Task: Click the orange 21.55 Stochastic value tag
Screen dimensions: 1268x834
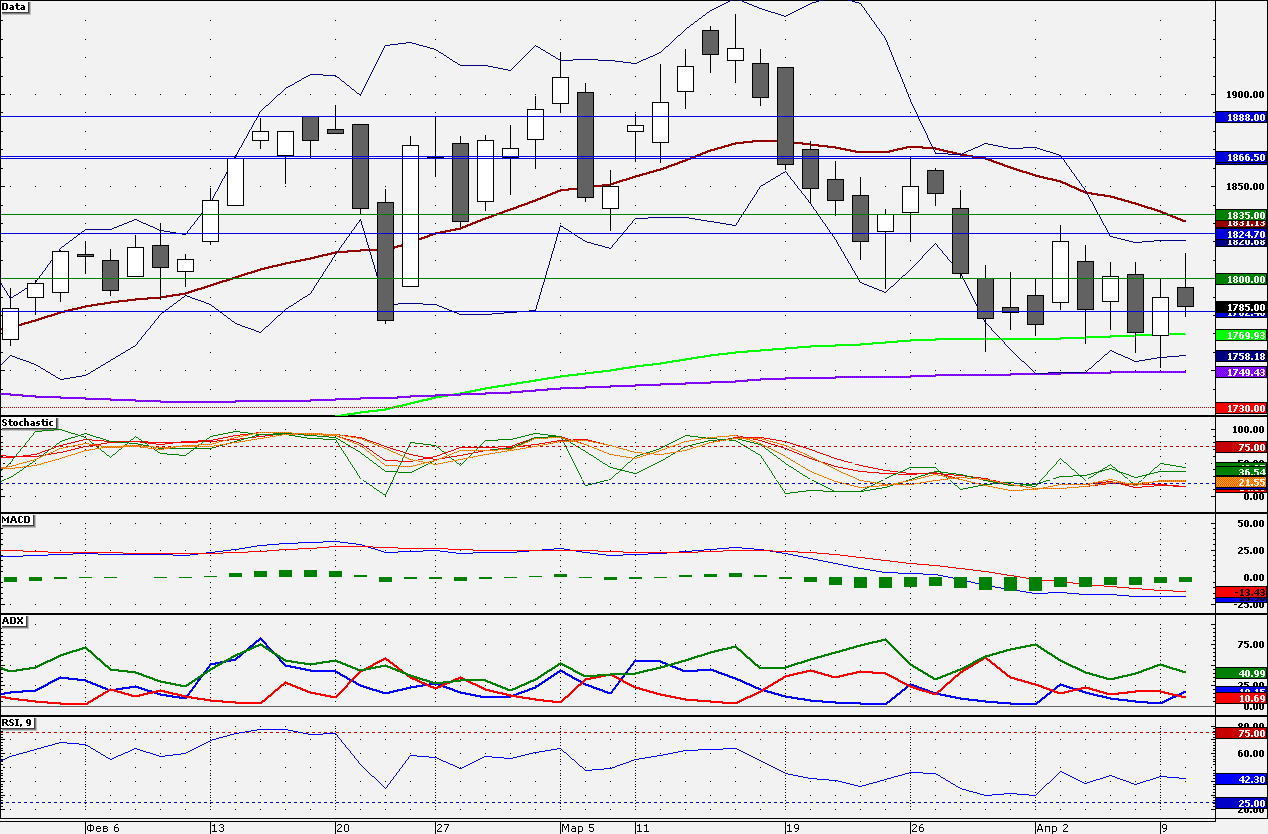Action: pos(1241,482)
